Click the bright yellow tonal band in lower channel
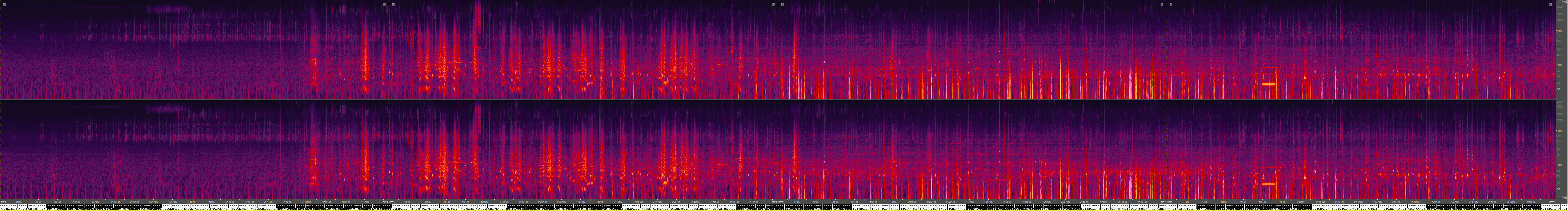 click(x=1268, y=184)
